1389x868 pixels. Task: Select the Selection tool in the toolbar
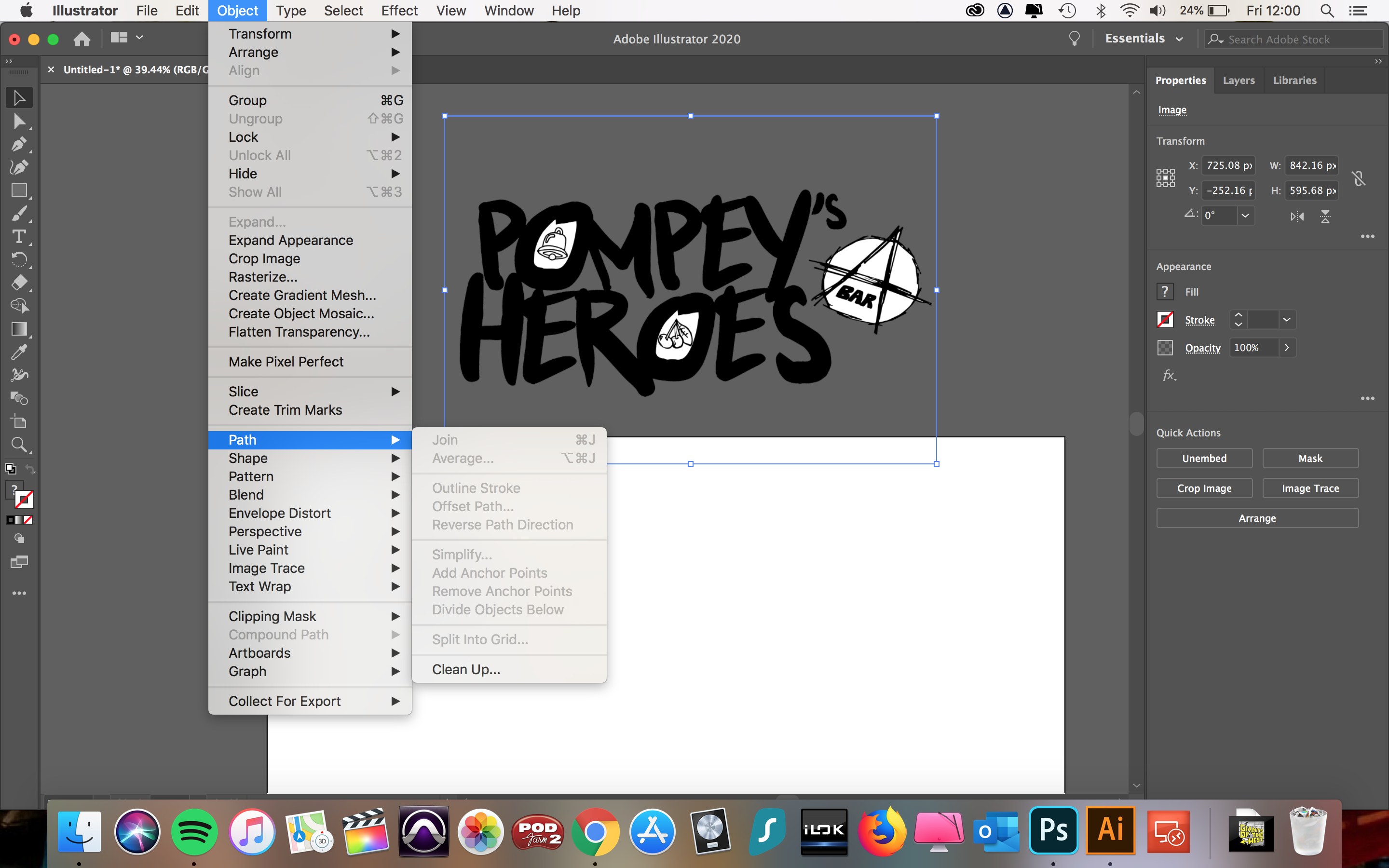[x=19, y=96]
